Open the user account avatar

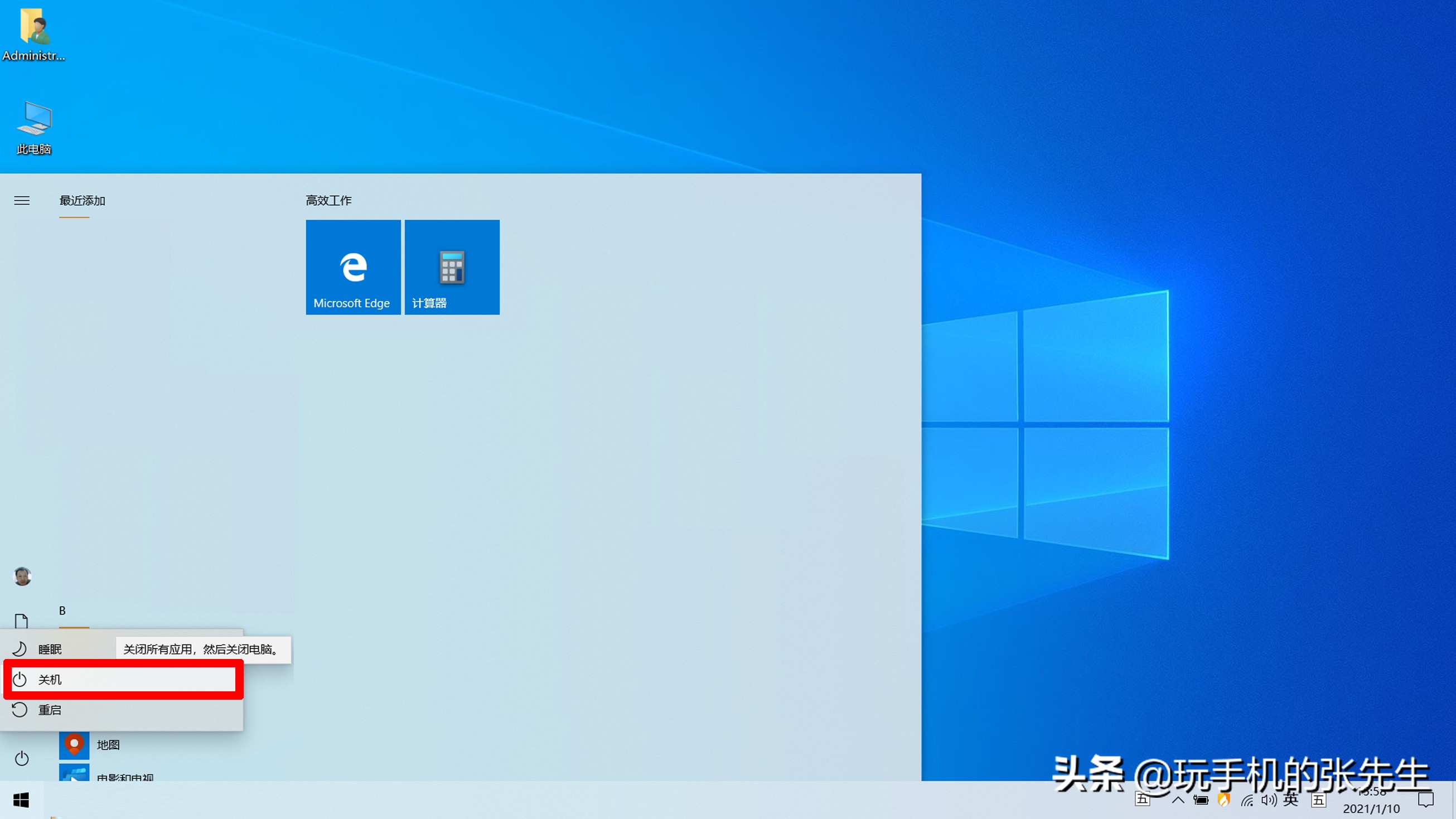[x=22, y=576]
